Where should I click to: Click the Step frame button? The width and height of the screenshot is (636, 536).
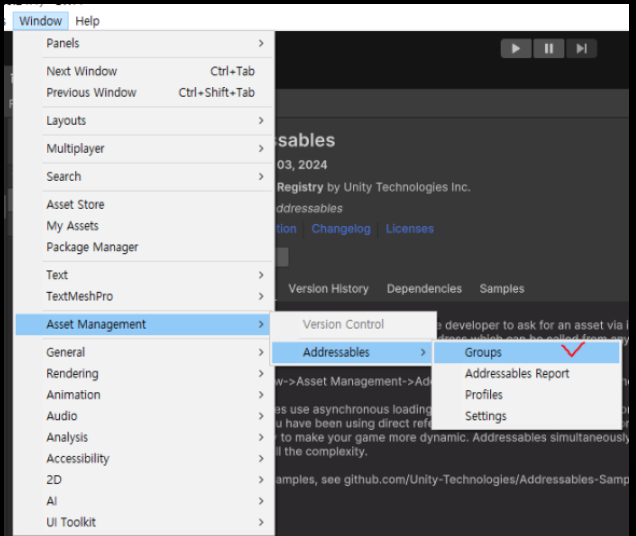(x=581, y=49)
